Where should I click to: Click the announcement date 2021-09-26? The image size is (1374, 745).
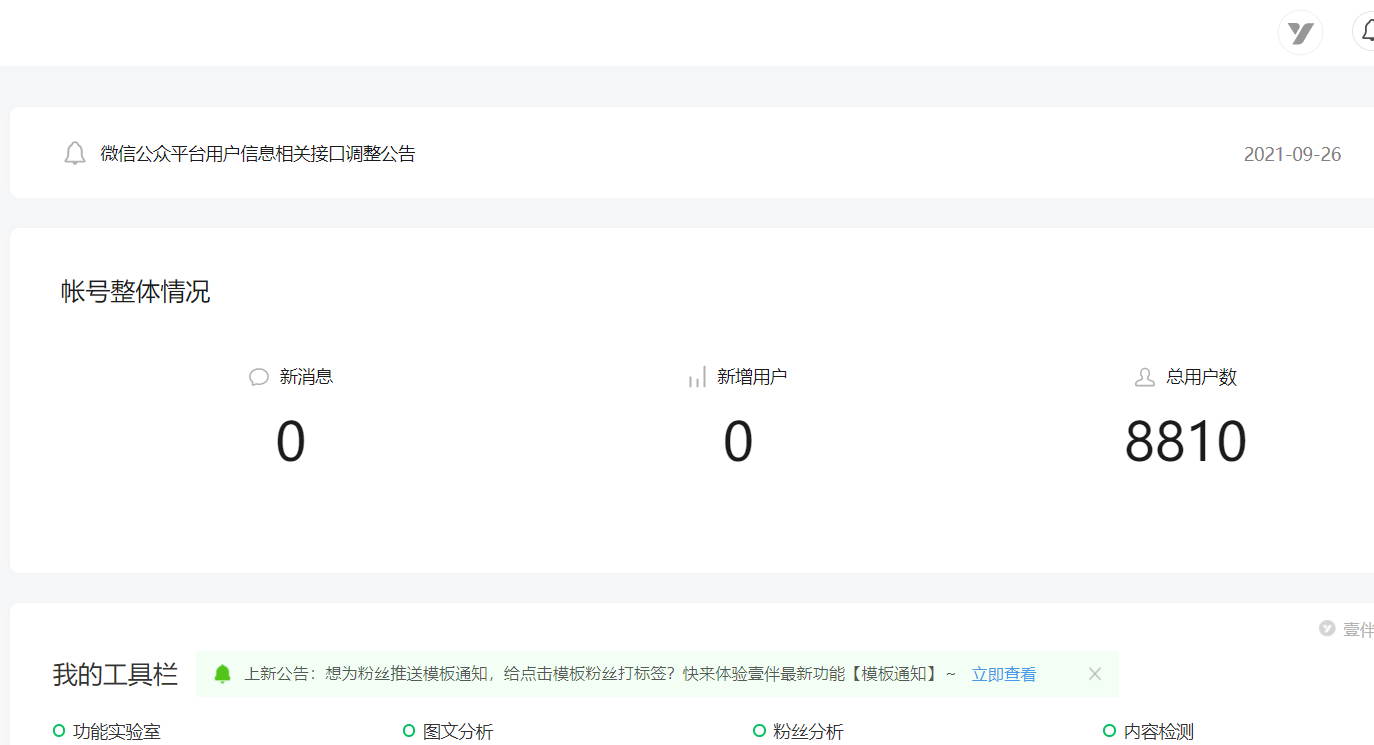[1292, 155]
